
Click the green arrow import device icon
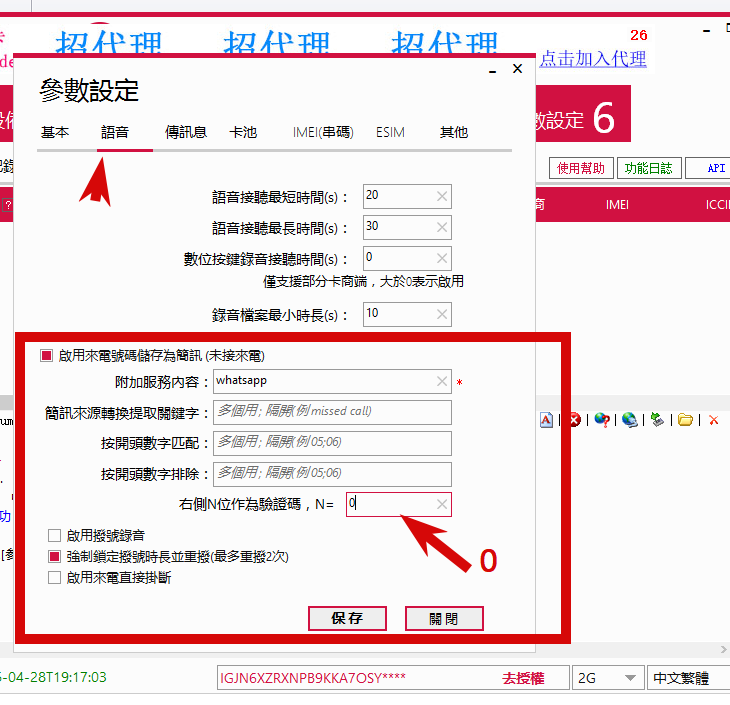[657, 420]
